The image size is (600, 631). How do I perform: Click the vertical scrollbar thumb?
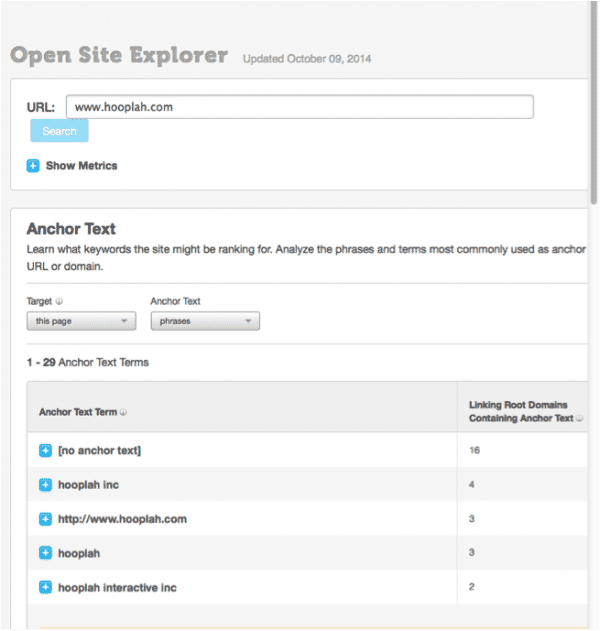(594, 103)
